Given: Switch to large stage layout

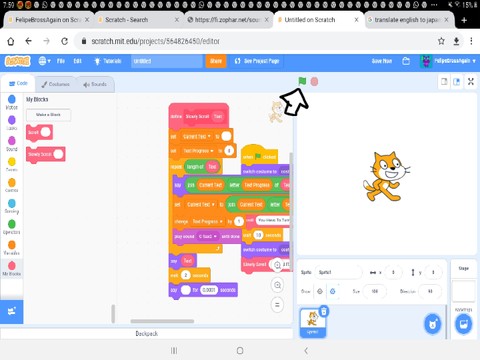Looking at the screenshot, I should click(x=456, y=82).
